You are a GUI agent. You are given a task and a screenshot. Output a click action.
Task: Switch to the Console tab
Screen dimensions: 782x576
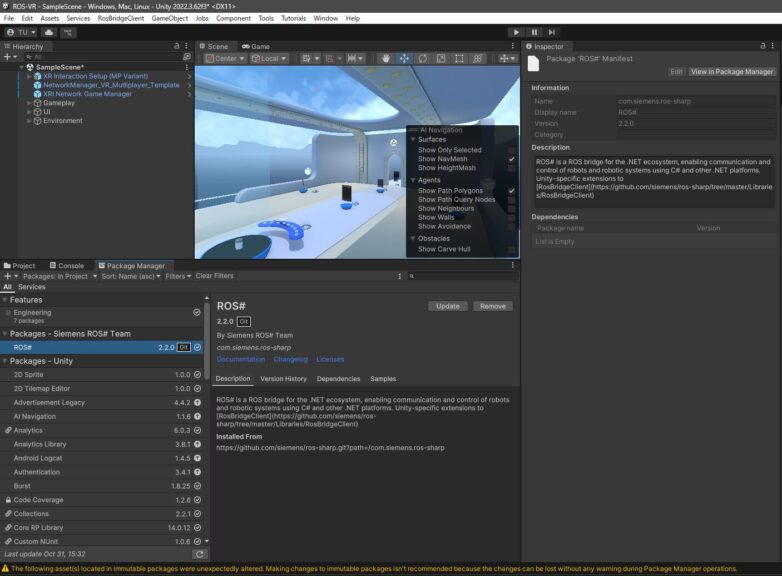click(x=66, y=266)
